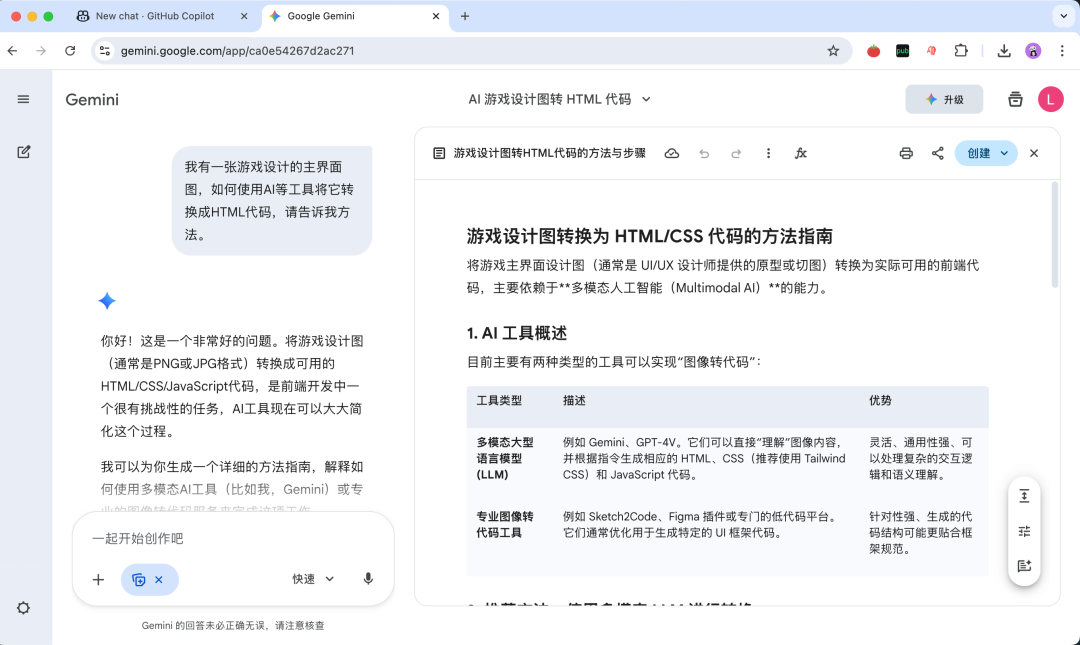Click the document vertical scrollbar
The height and width of the screenshot is (645, 1080).
point(1055,234)
